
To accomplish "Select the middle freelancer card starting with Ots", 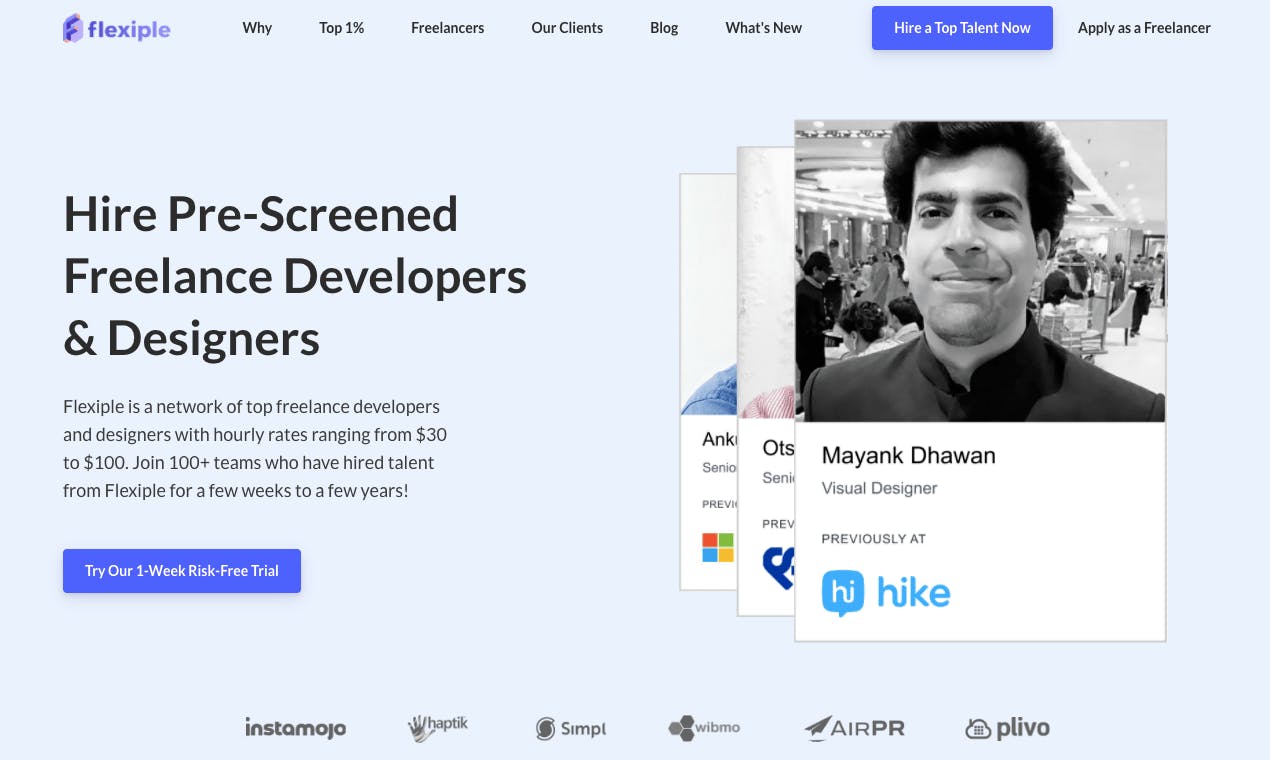I will pyautogui.click(x=767, y=380).
